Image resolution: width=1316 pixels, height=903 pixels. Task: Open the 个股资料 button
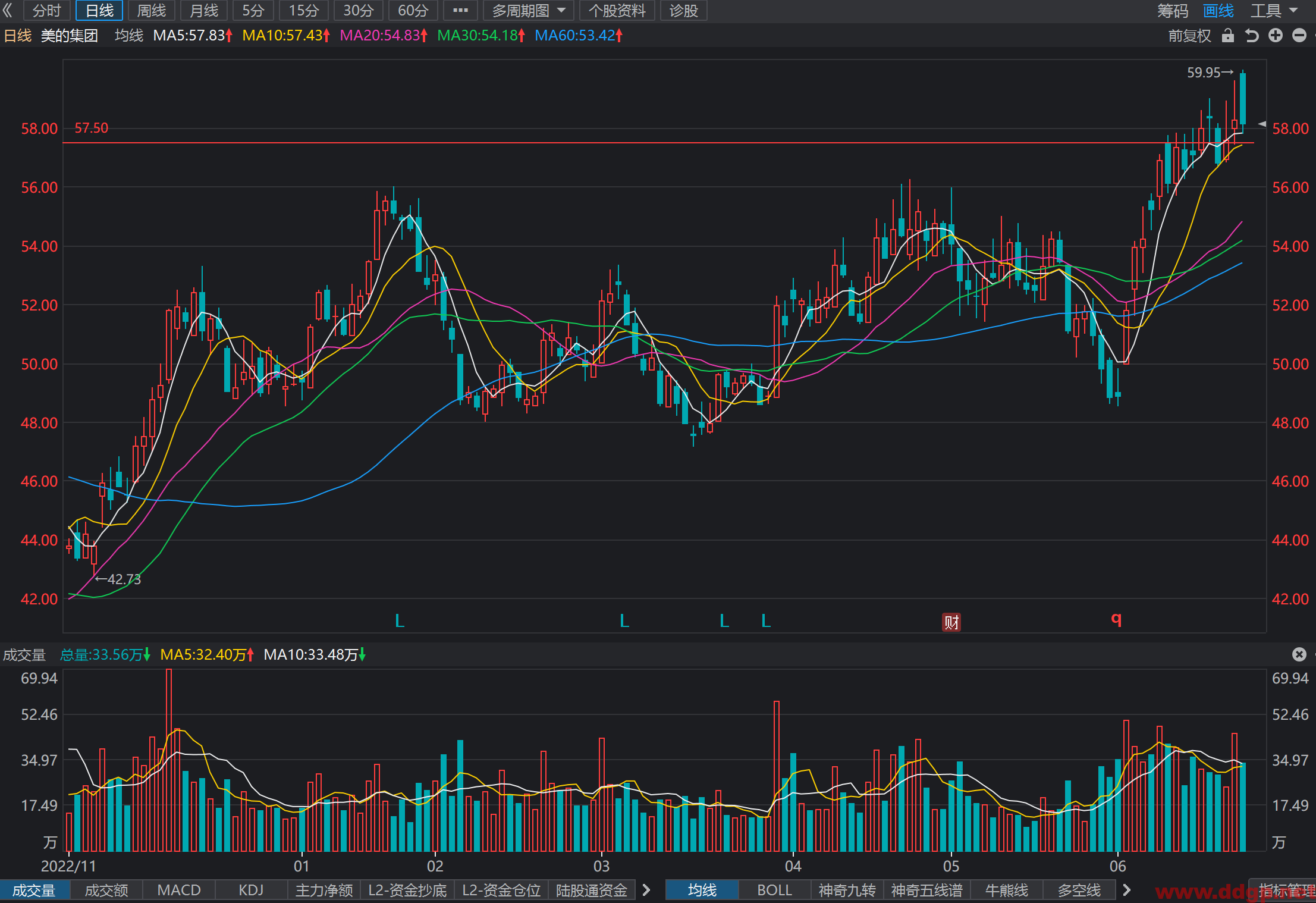617,11
